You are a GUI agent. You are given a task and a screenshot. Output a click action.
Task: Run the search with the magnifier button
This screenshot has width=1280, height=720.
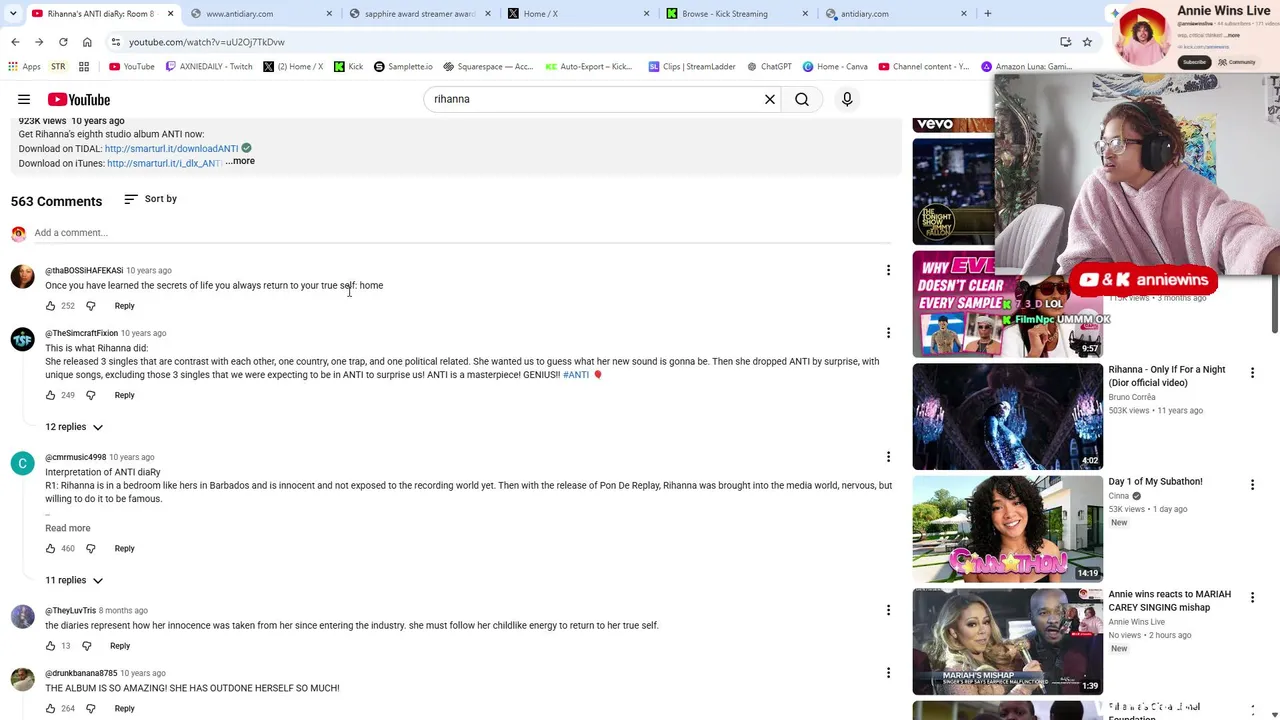coord(802,99)
